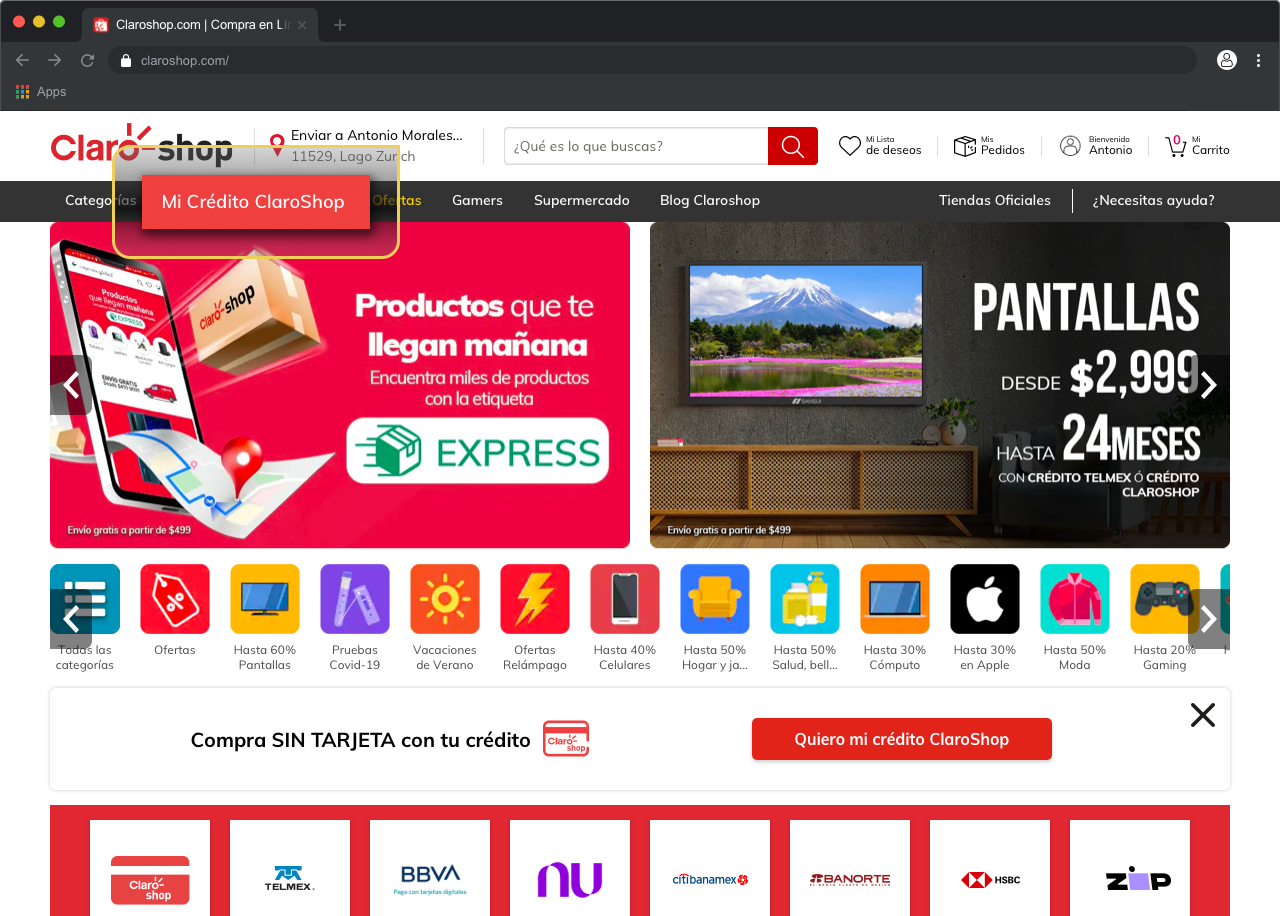
Task: Choose the Pruebas Covid-19 category icon
Action: pos(355,599)
